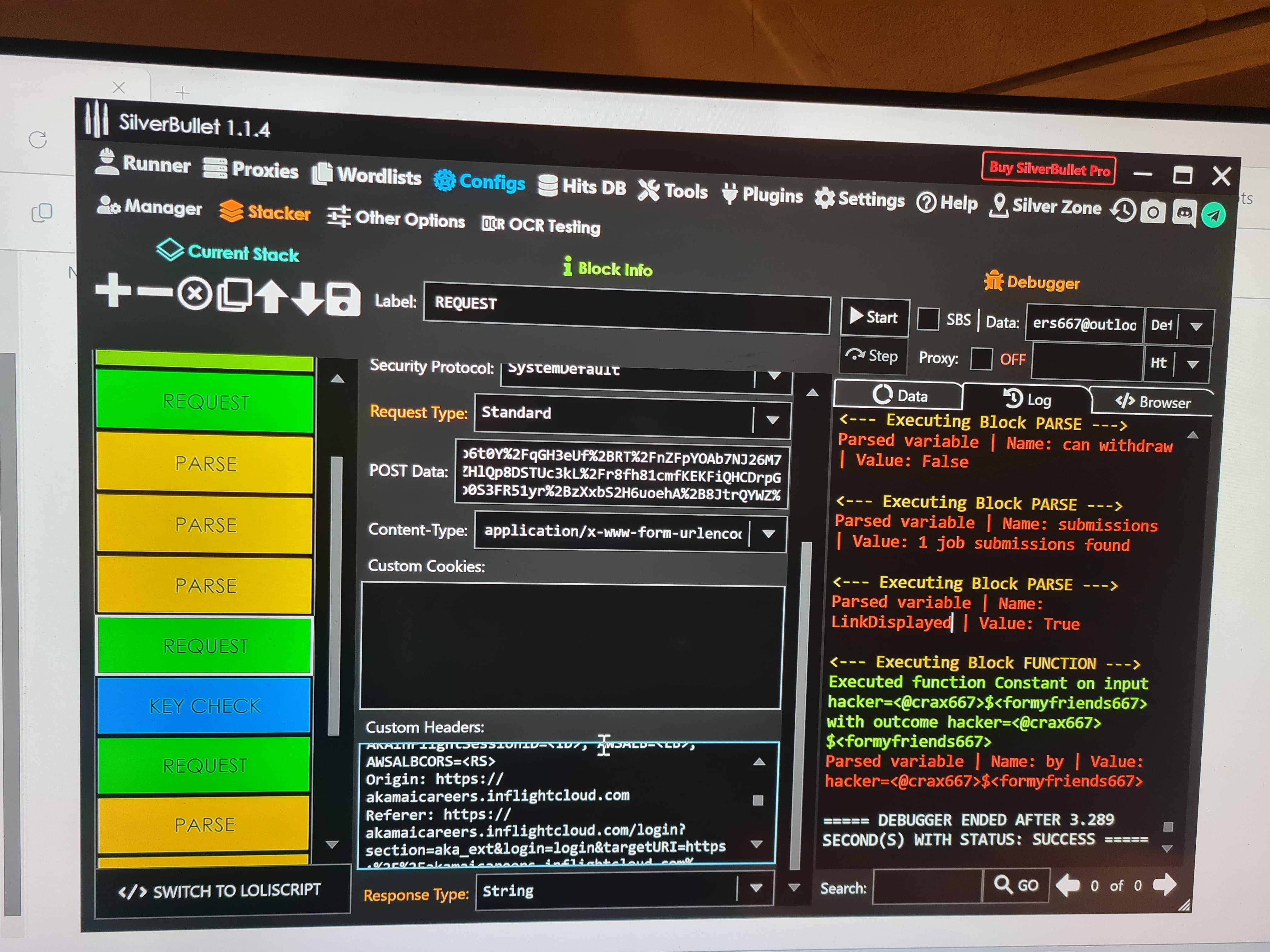Toggle the SBS checkbox
This screenshot has width=1270, height=952.
[x=928, y=319]
